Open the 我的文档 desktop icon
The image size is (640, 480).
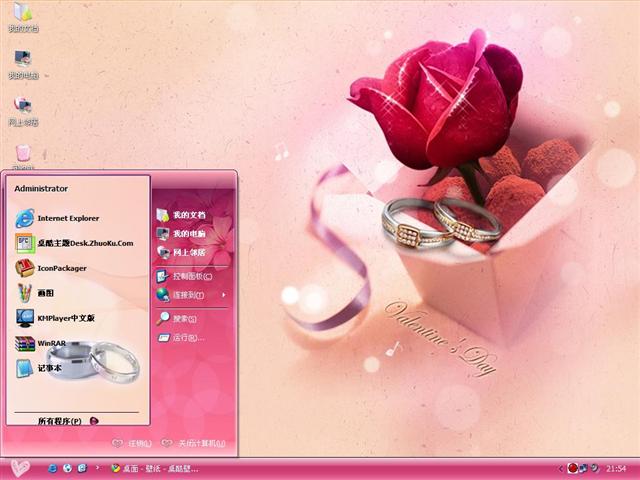(22, 17)
